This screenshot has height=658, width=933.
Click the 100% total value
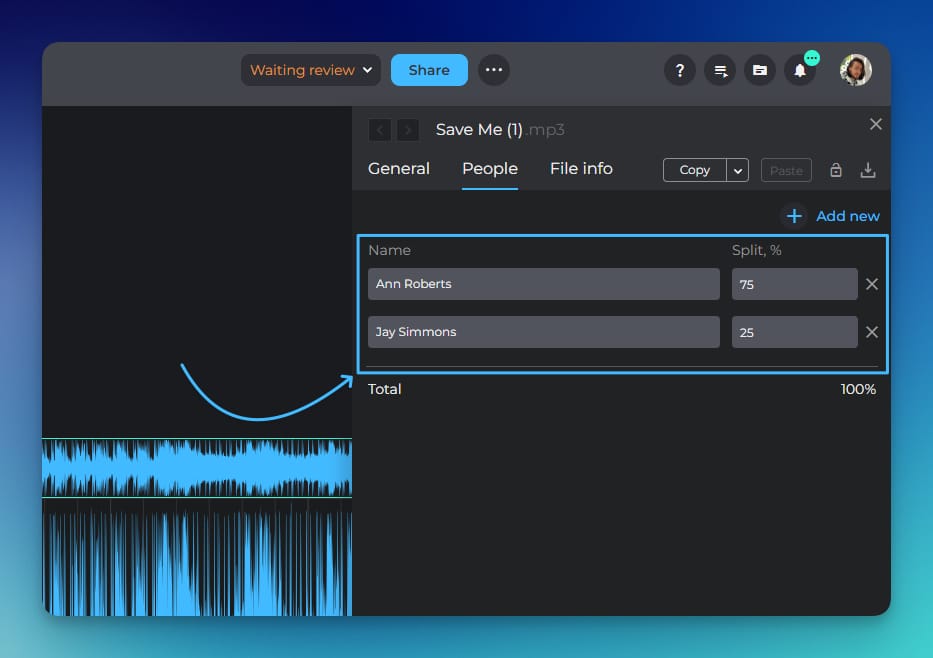pyautogui.click(x=858, y=389)
